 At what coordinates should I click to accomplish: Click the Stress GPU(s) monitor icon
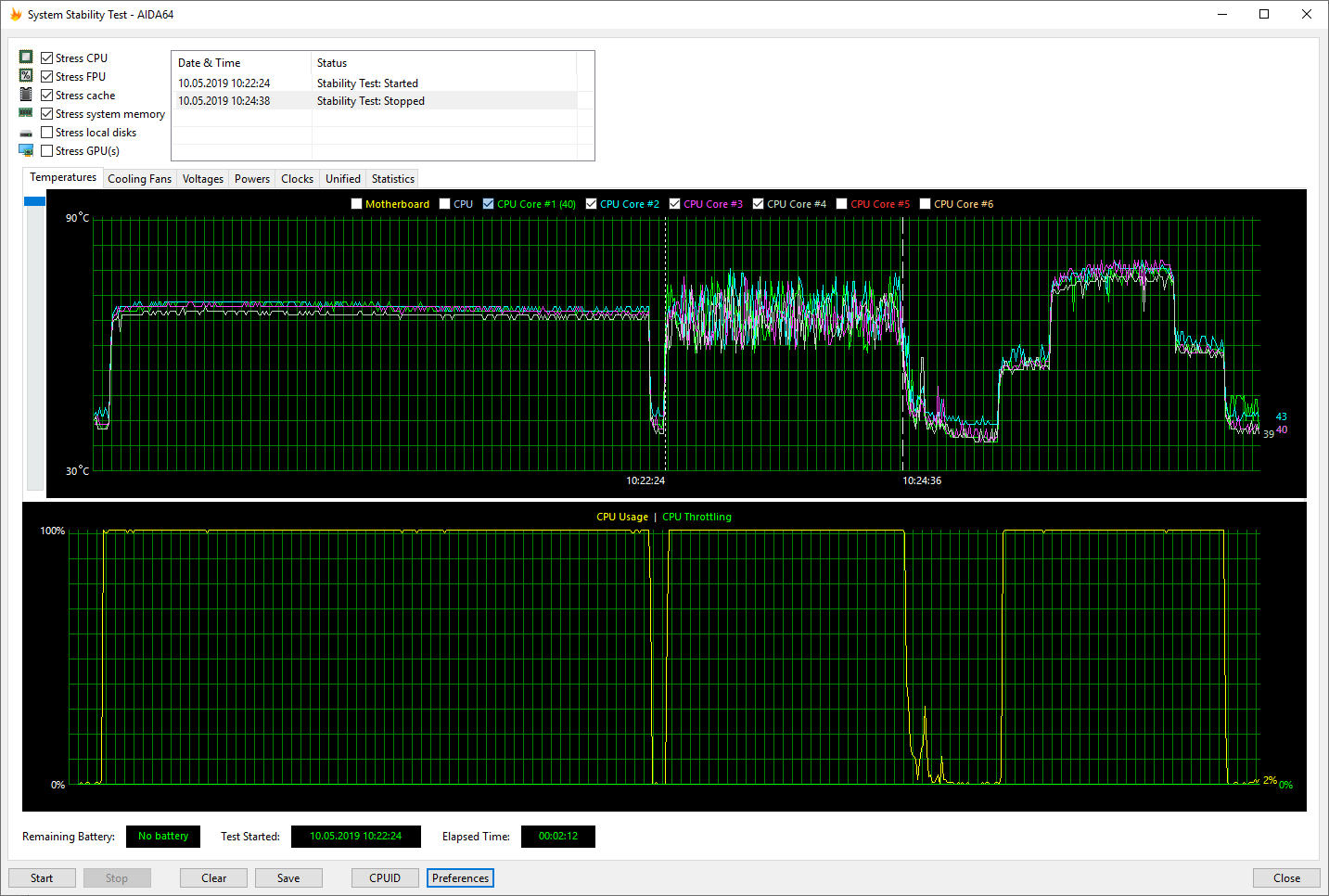click(x=26, y=150)
